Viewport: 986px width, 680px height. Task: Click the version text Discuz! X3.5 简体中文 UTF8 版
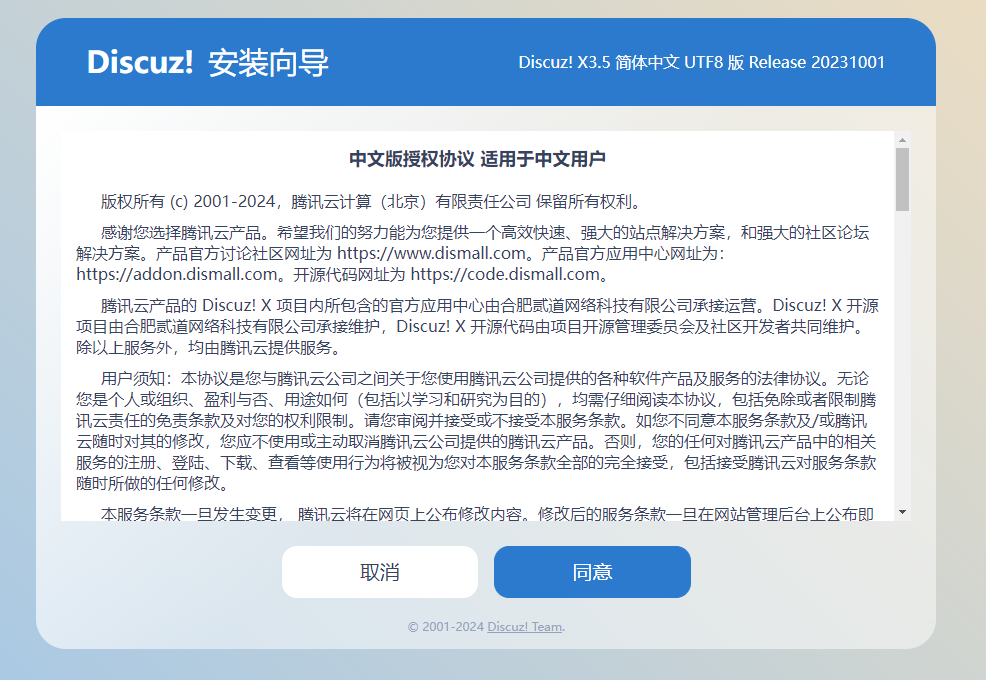pyautogui.click(x=631, y=62)
